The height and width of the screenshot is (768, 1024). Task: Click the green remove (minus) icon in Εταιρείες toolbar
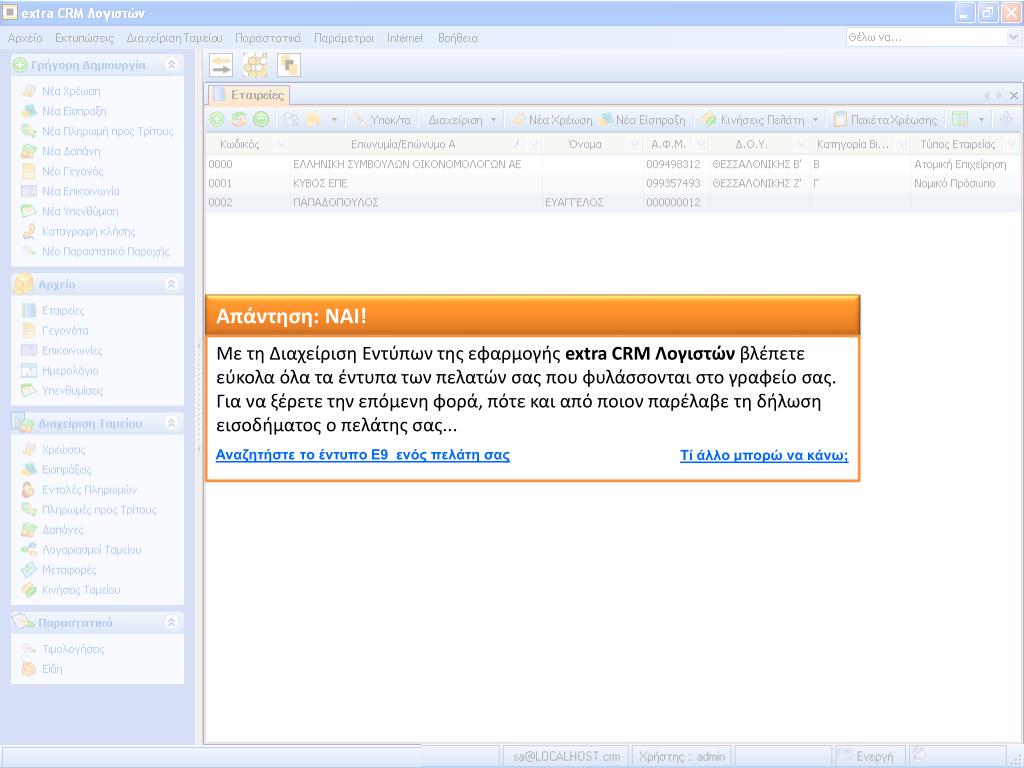tap(261, 120)
